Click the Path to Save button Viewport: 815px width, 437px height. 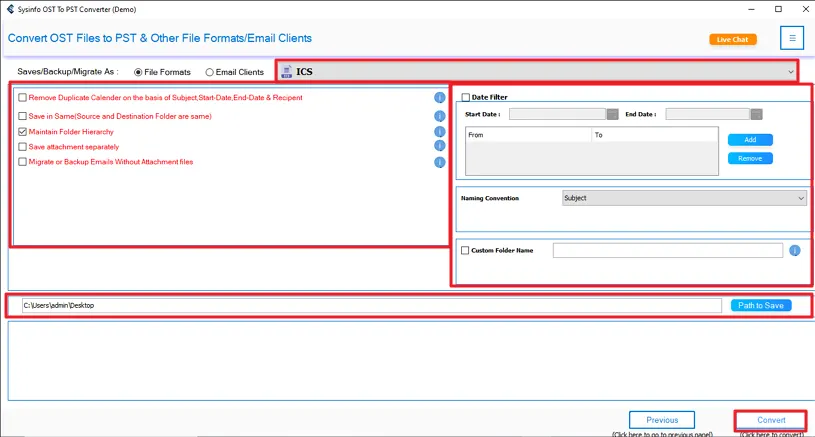coord(761,306)
